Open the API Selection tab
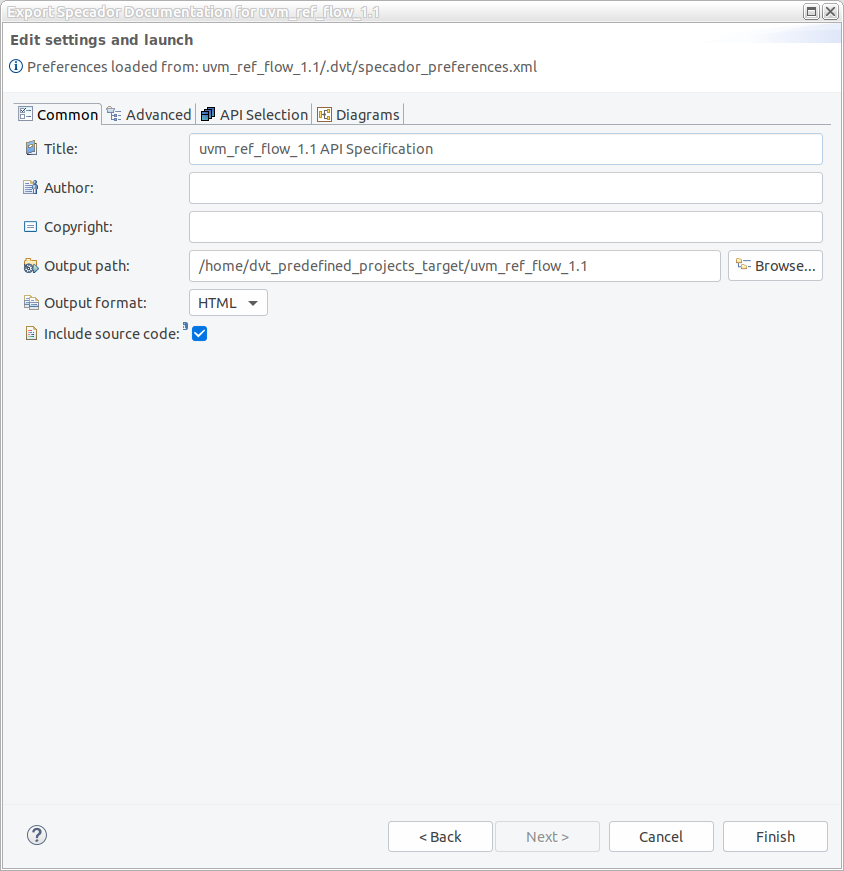 click(x=255, y=115)
